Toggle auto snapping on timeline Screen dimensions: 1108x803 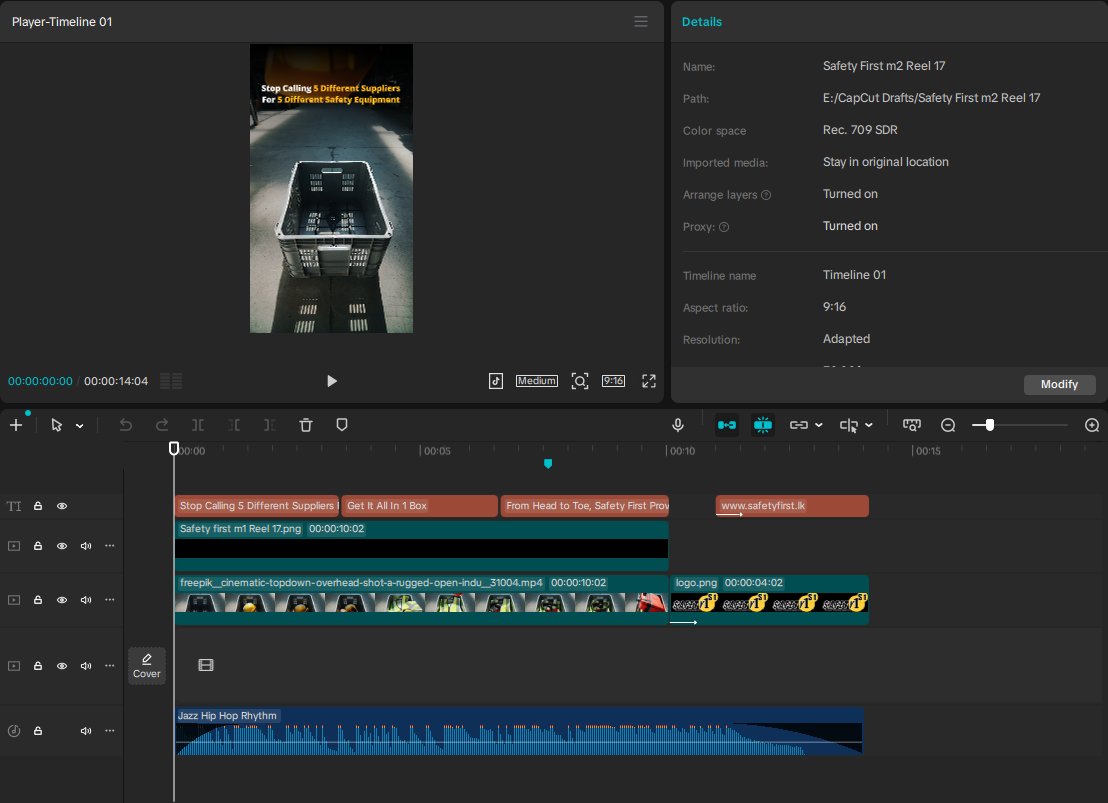coord(762,425)
